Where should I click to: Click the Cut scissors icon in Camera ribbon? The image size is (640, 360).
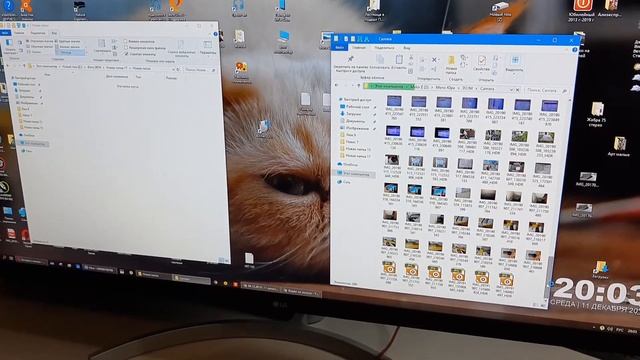point(411,57)
